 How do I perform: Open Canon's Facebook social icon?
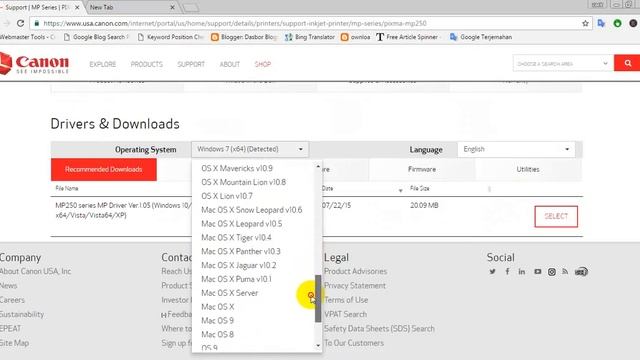[507, 271]
